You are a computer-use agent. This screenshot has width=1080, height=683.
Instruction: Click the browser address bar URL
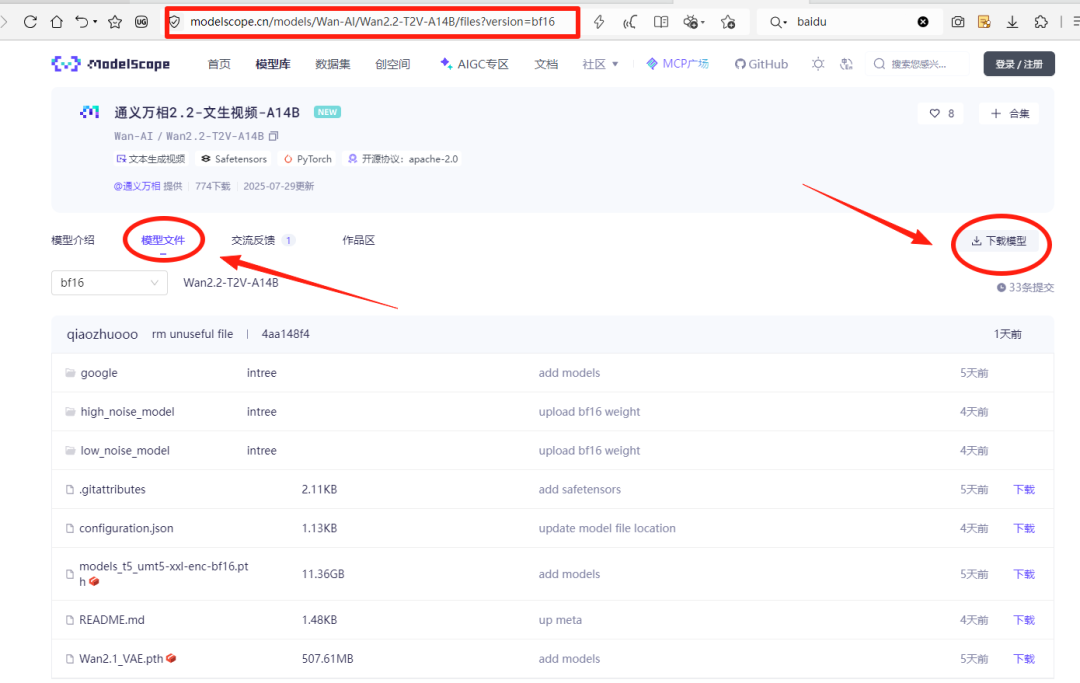click(x=372, y=22)
